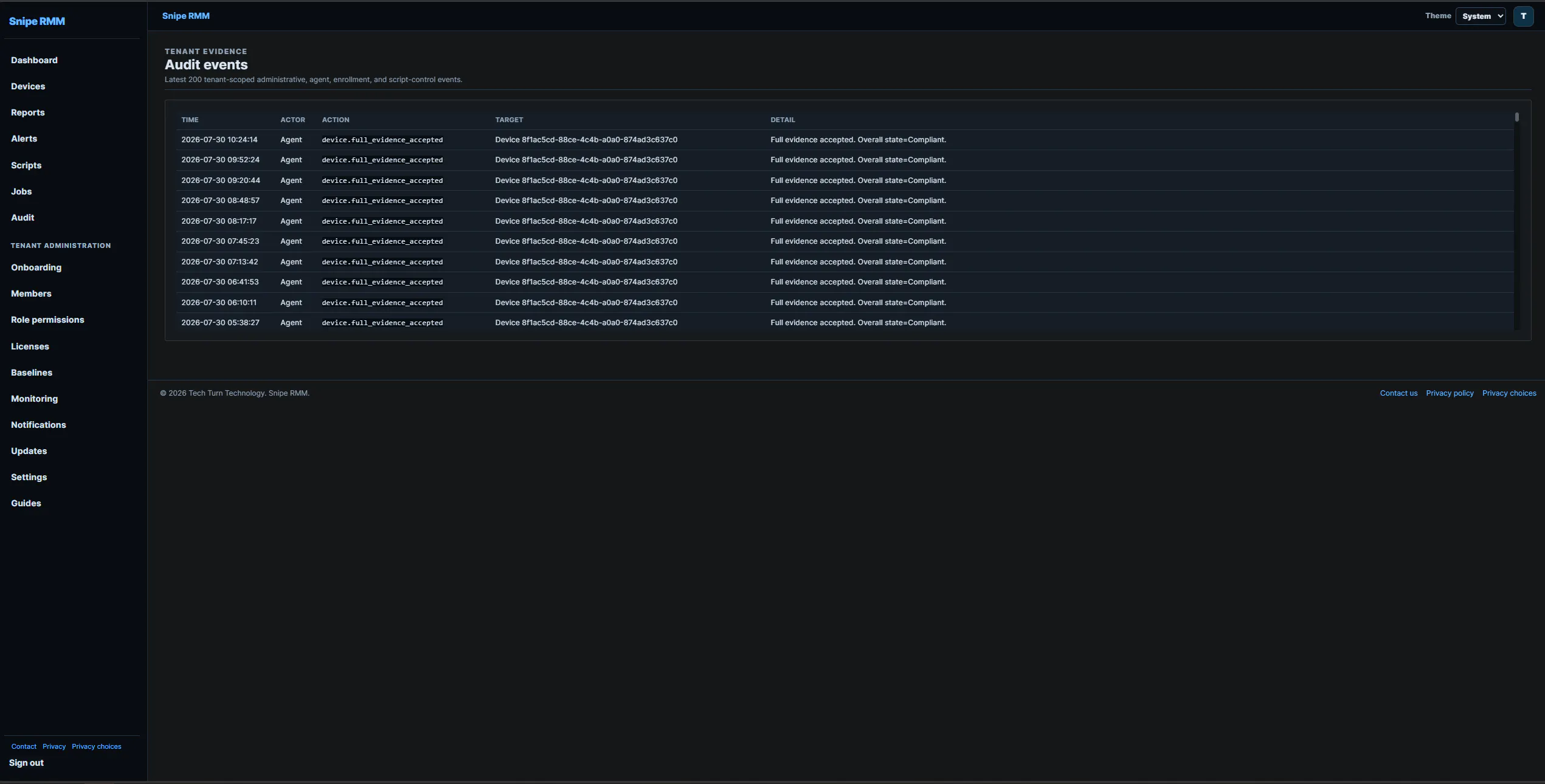Click the copyright Tech Turn Technology text
Viewport: 1545px width, 784px height.
pos(235,393)
